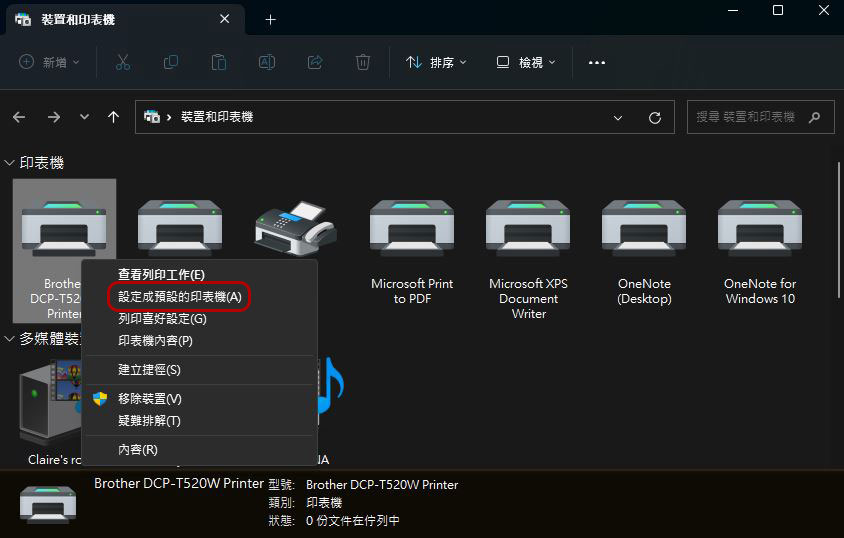Choose 疑難排解(T) menu entry
844x538 pixels.
pyautogui.click(x=199, y=421)
